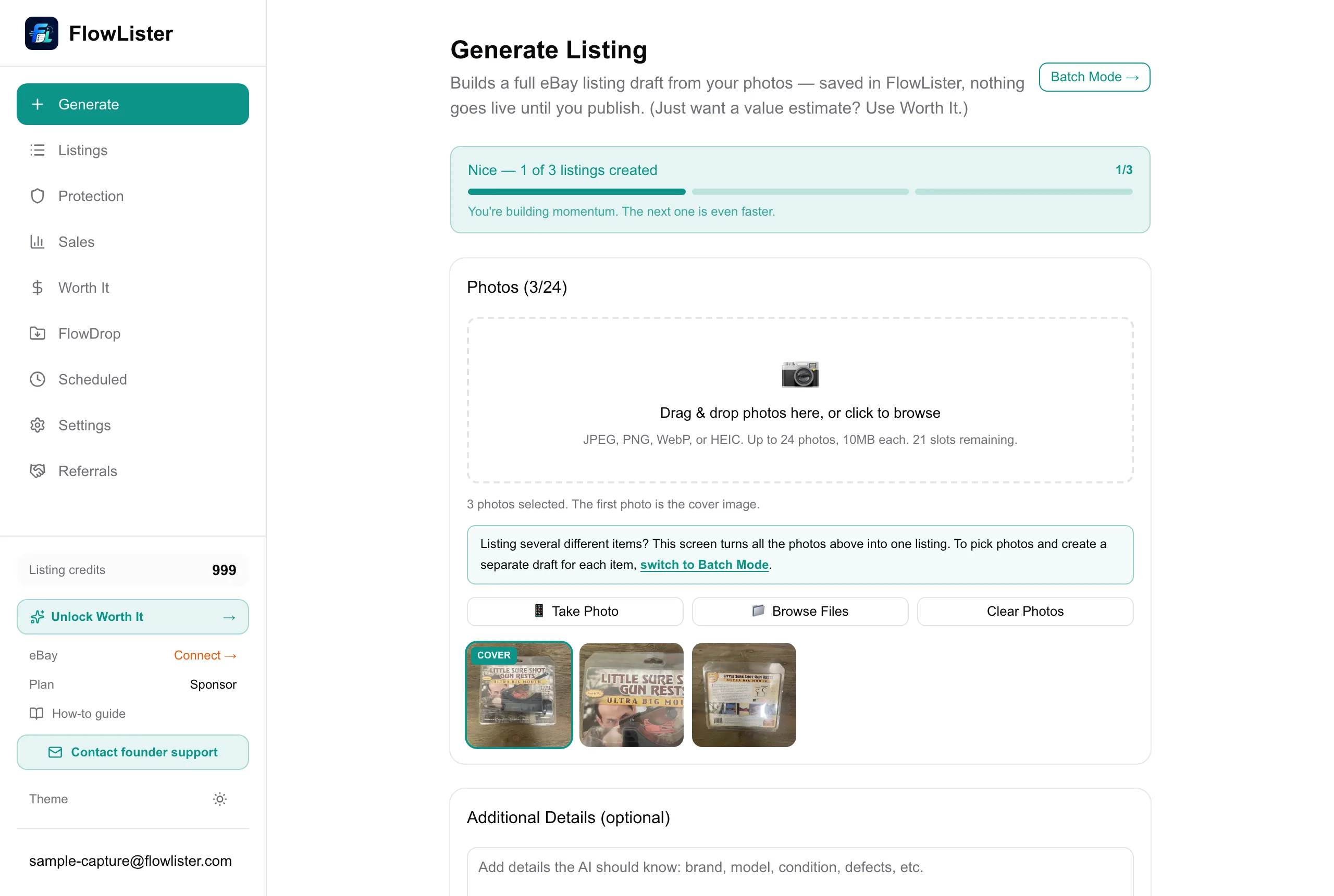Click the drag and drop photo zone text
Image resolution: width=1334 pixels, height=896 pixels.
pyautogui.click(x=799, y=413)
